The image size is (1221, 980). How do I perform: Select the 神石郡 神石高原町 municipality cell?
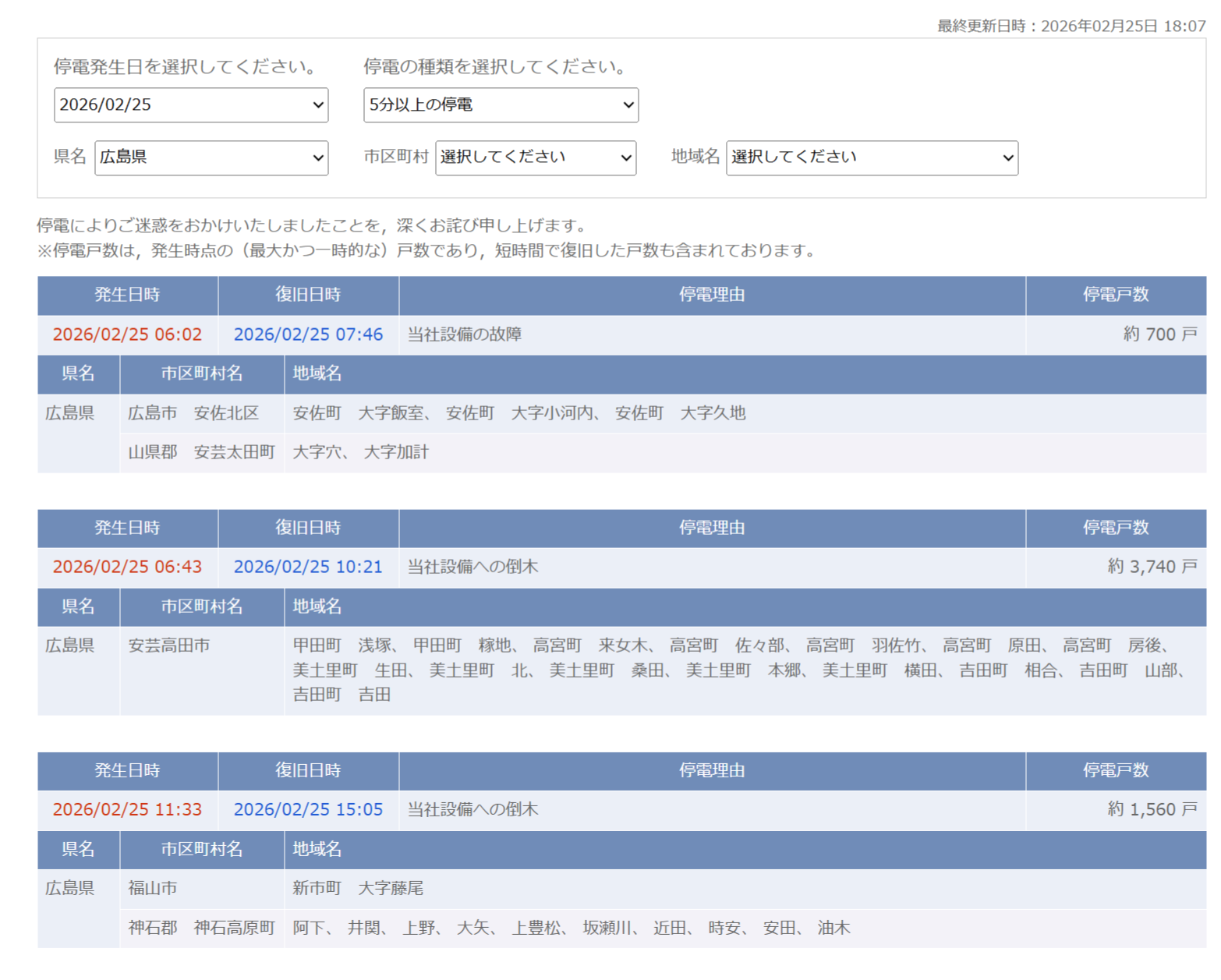tap(201, 928)
